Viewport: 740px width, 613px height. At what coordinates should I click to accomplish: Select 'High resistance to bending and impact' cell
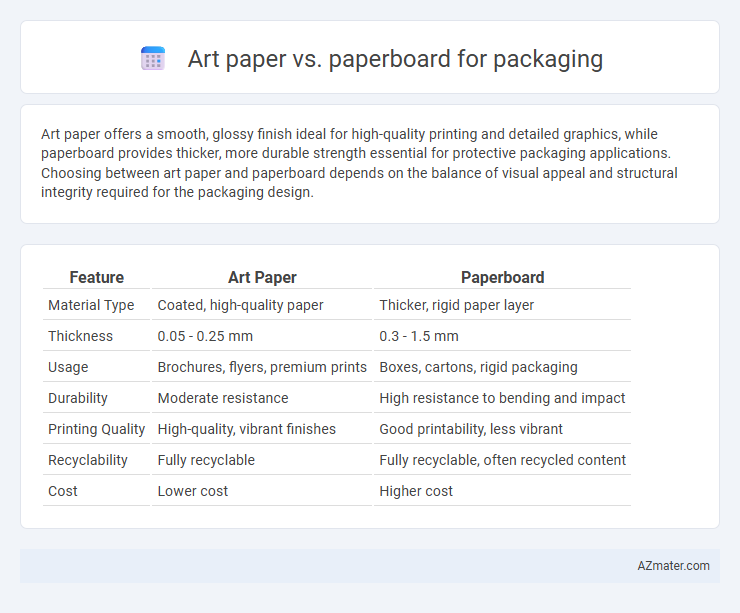502,398
